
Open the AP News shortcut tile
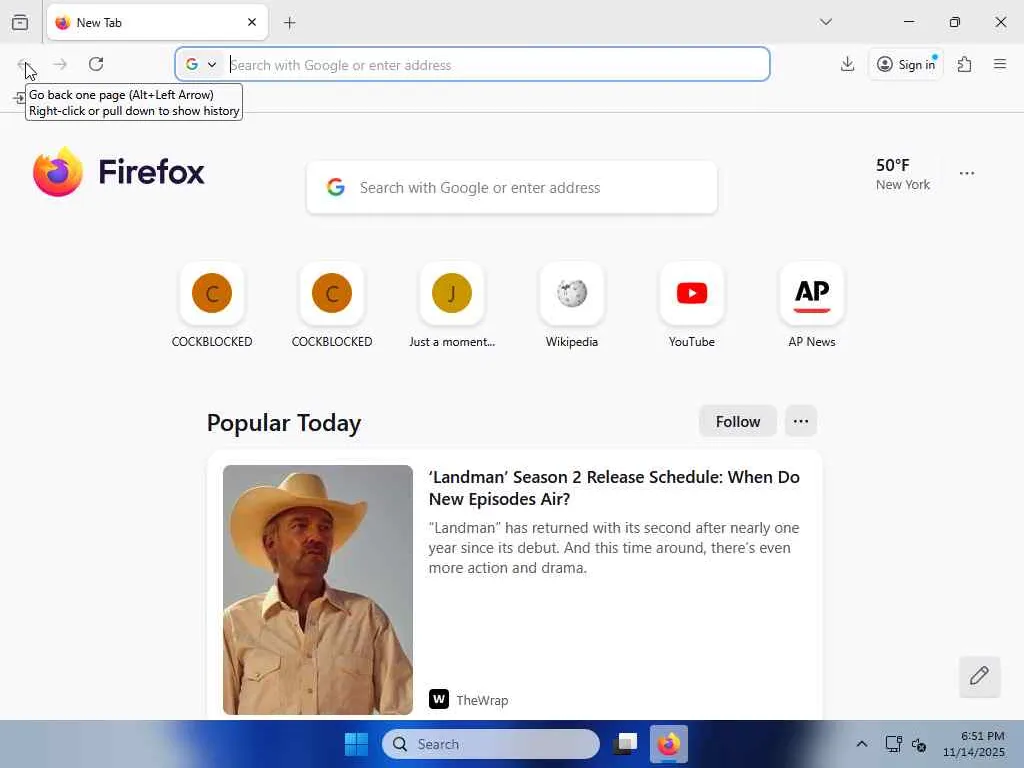pyautogui.click(x=812, y=305)
